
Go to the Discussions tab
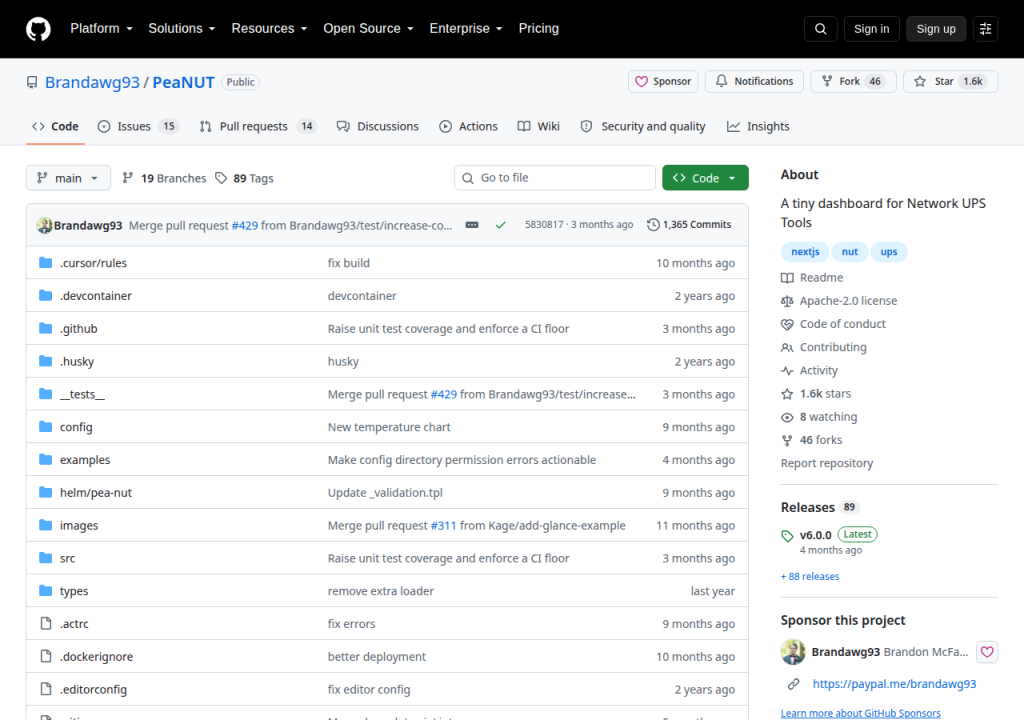coord(377,126)
